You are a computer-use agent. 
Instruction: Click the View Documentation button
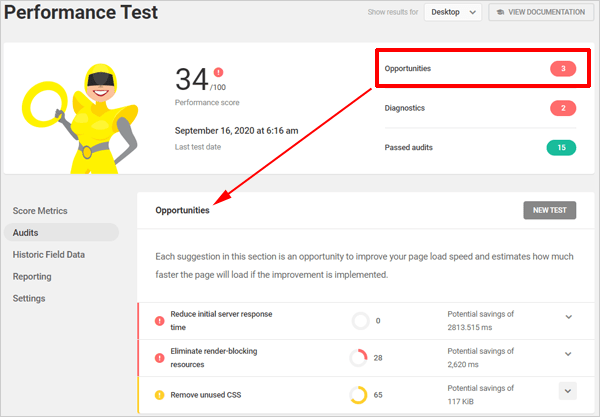pyautogui.click(x=540, y=12)
